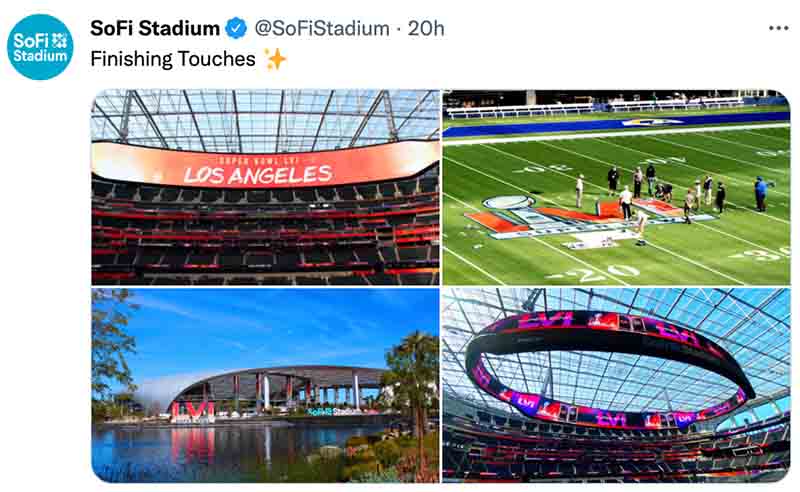This screenshot has height=492, width=800.
Task: Click the LOS ANGELES text on scoreboard
Action: coord(258,175)
